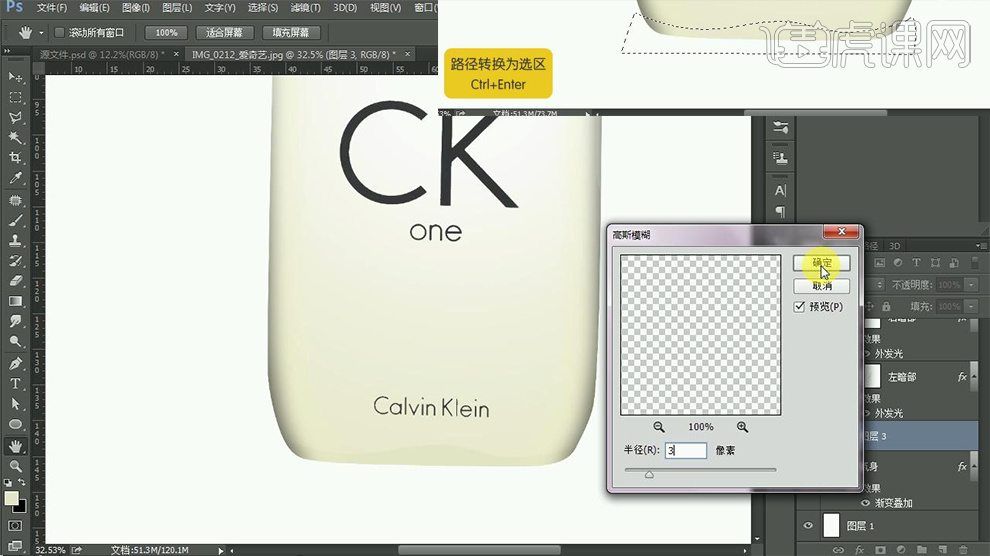Open the Character panel icon
The height and width of the screenshot is (556, 990).
point(780,191)
